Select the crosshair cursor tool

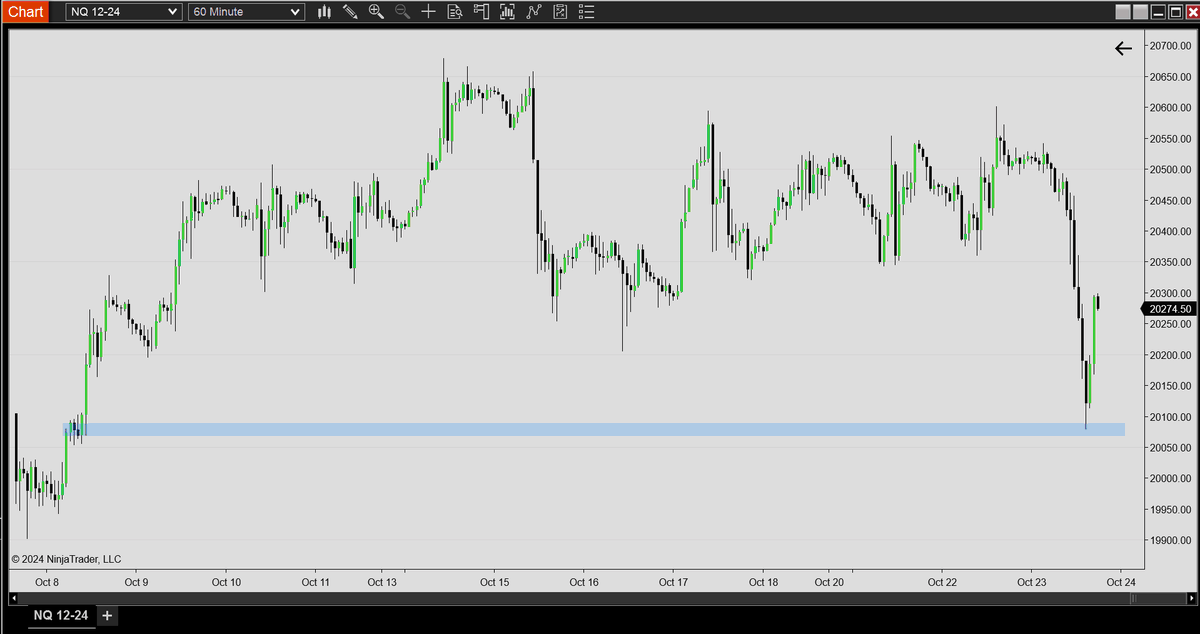[x=428, y=12]
